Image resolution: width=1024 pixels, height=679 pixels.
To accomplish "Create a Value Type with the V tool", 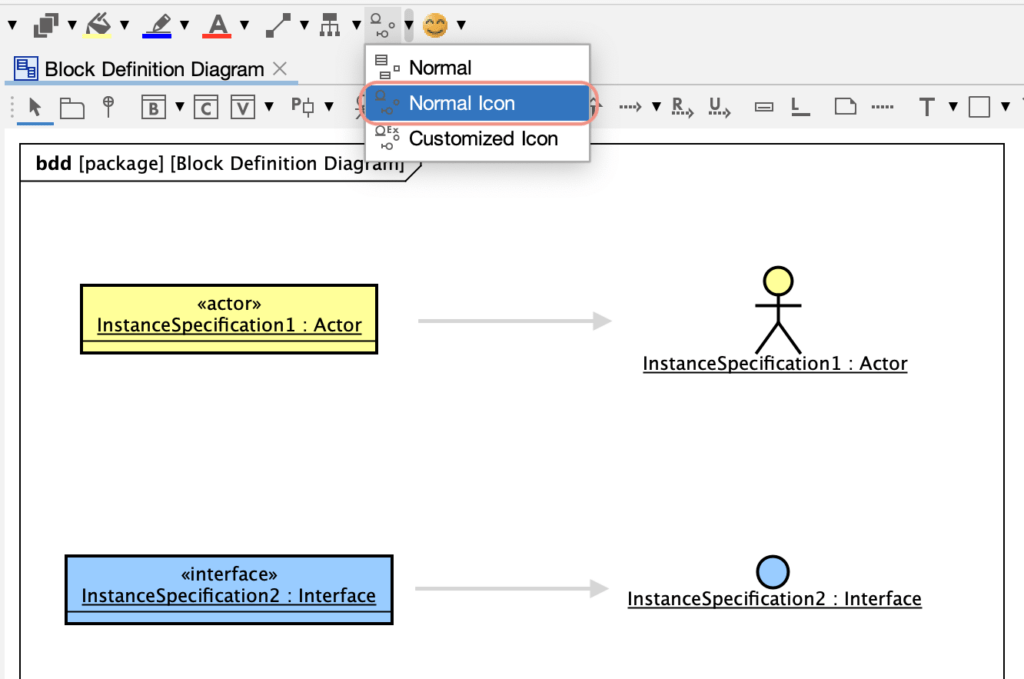I will [x=242, y=106].
